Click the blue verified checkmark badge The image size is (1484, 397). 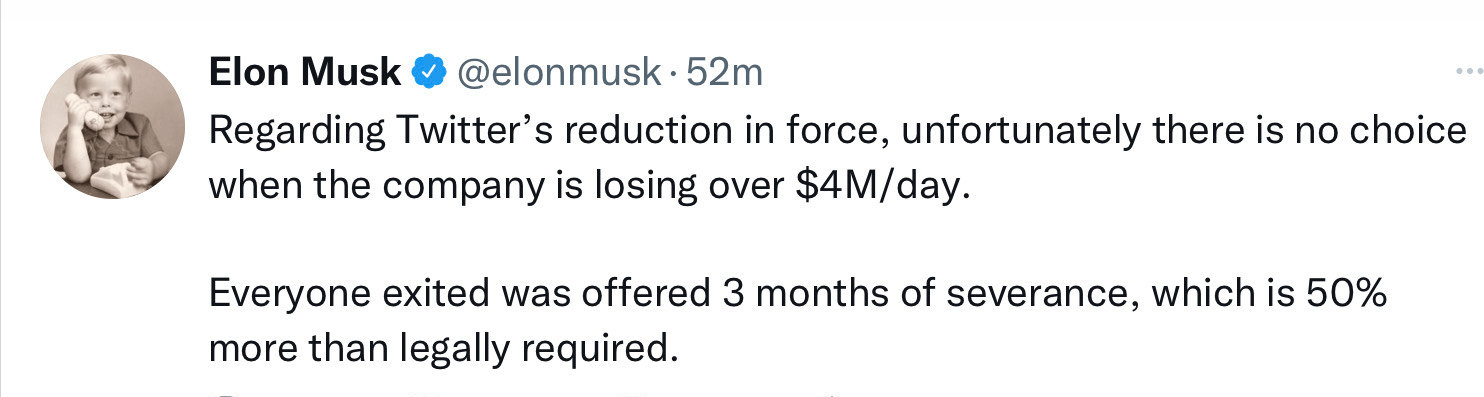[429, 73]
